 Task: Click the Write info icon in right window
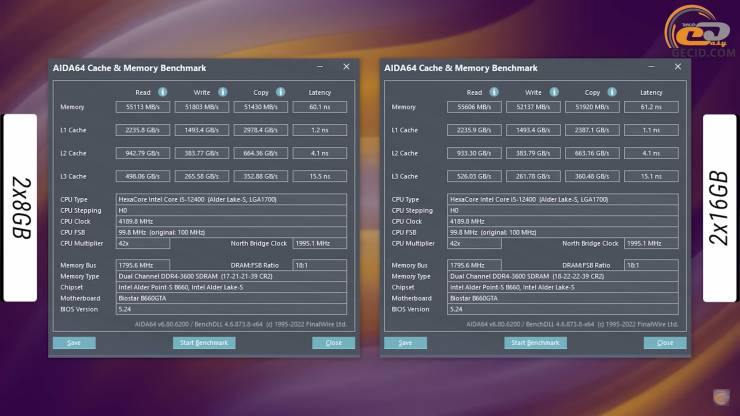coord(554,92)
